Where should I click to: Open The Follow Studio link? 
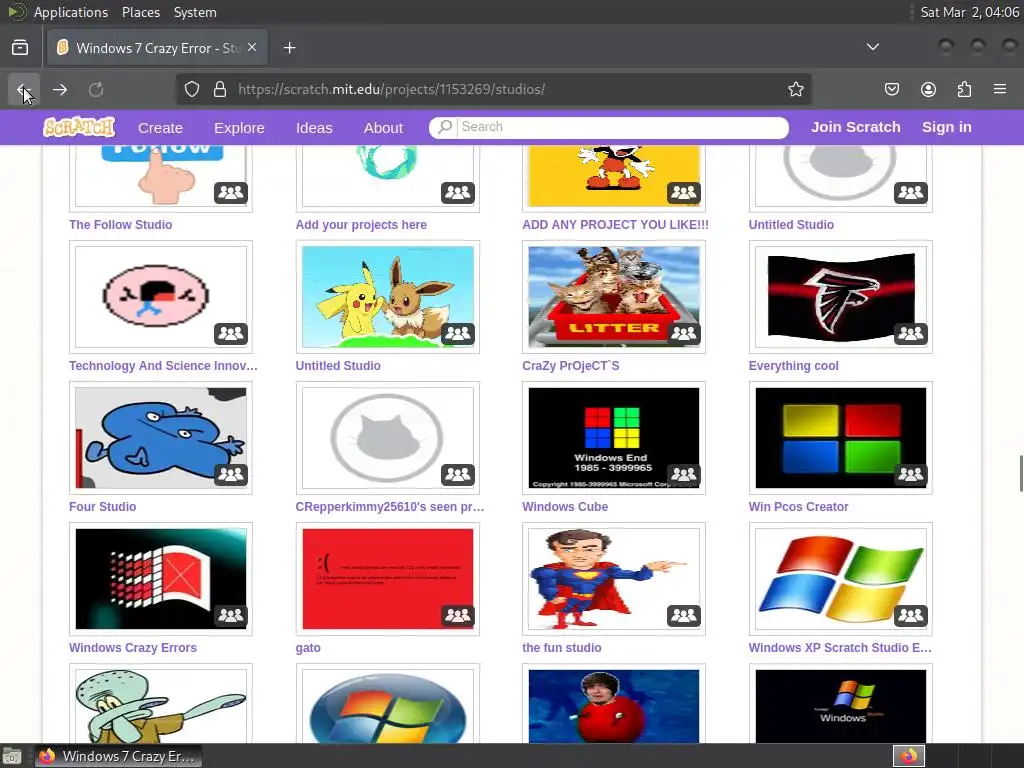[x=121, y=225]
